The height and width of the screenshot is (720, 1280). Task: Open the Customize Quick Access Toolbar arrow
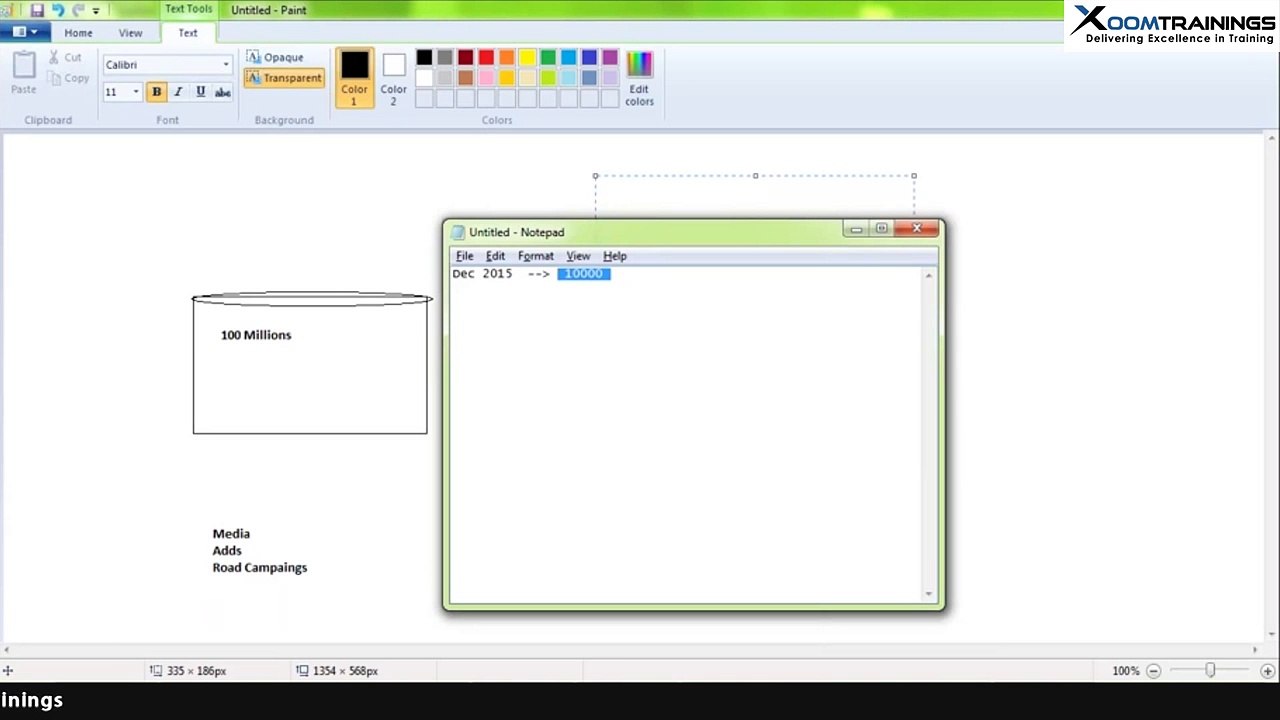pyautogui.click(x=96, y=10)
